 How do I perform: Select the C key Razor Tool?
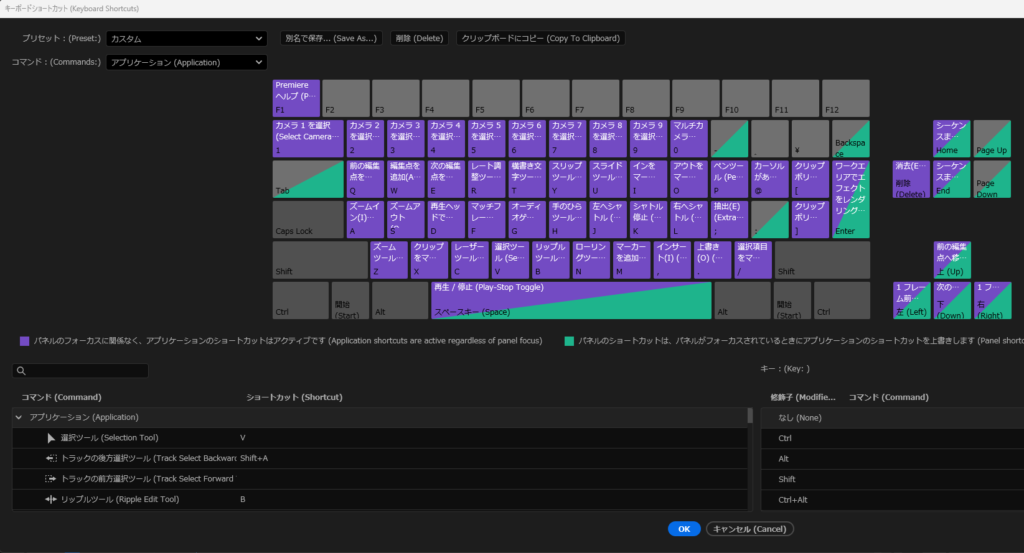pos(470,260)
